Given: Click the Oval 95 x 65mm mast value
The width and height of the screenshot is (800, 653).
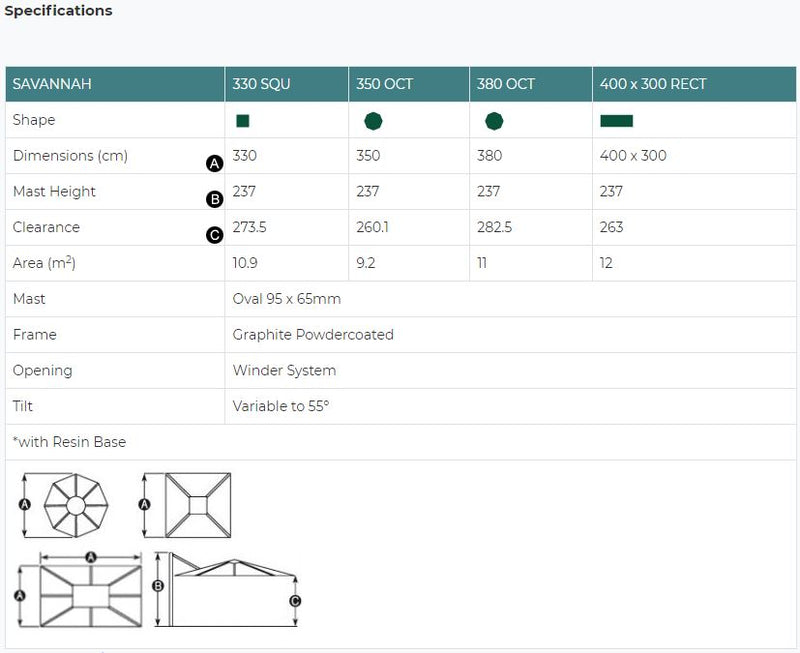Looking at the screenshot, I should pos(287,298).
